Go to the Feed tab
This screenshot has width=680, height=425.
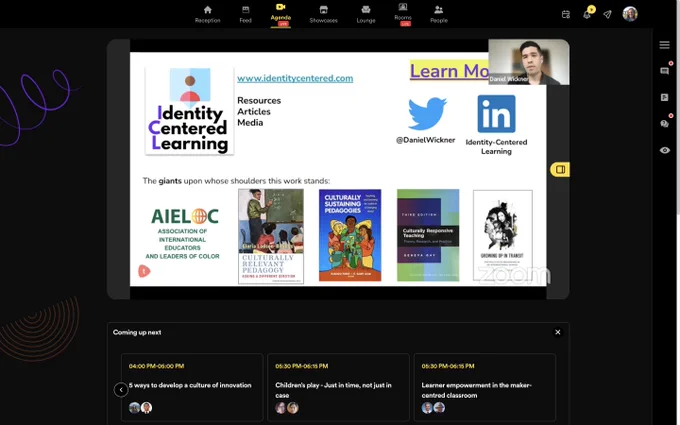click(x=245, y=14)
